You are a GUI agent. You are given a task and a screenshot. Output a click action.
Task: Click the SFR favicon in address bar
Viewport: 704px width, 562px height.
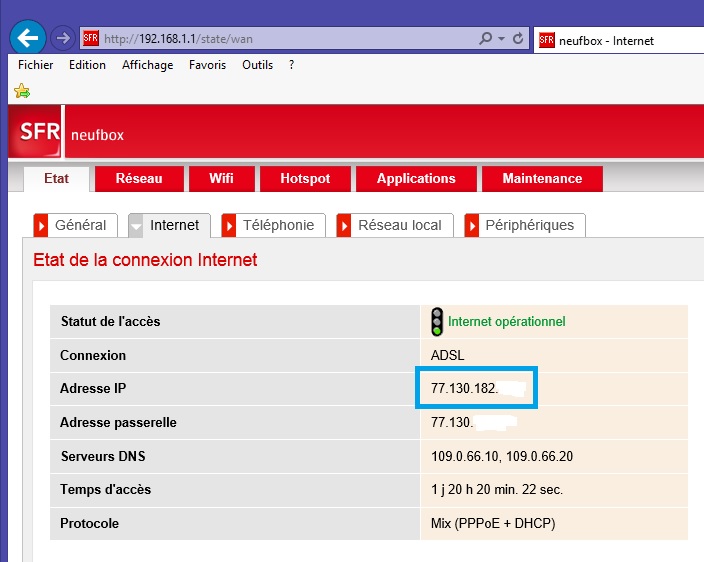coord(90,39)
